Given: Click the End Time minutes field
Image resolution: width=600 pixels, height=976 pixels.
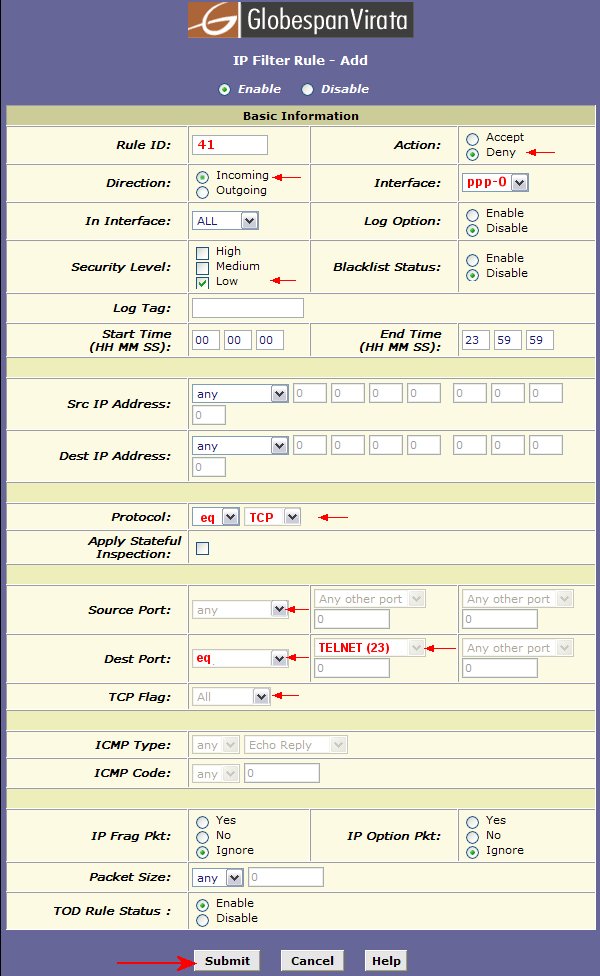Looking at the screenshot, I should pos(508,340).
